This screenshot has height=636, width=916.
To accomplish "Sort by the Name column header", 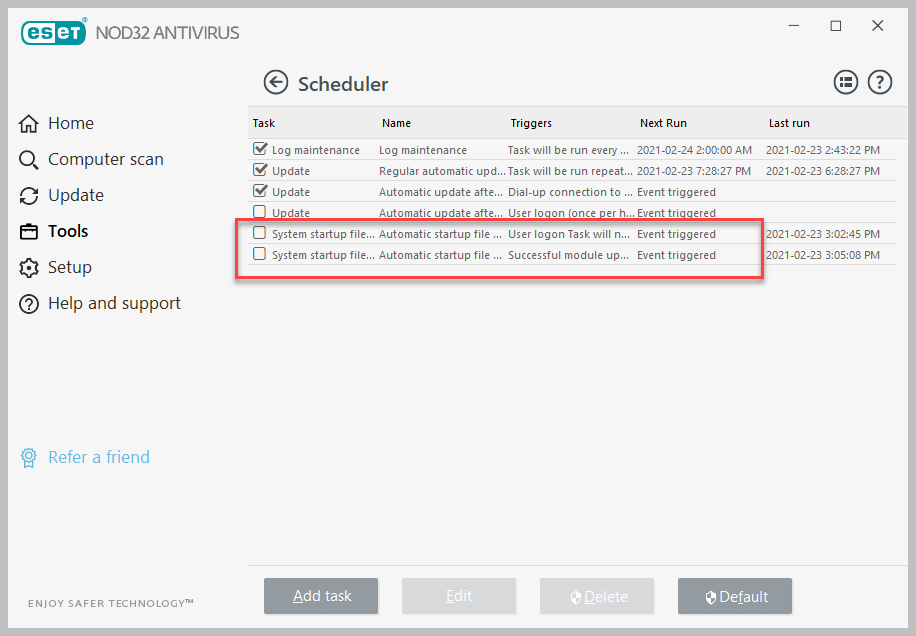I will point(396,123).
